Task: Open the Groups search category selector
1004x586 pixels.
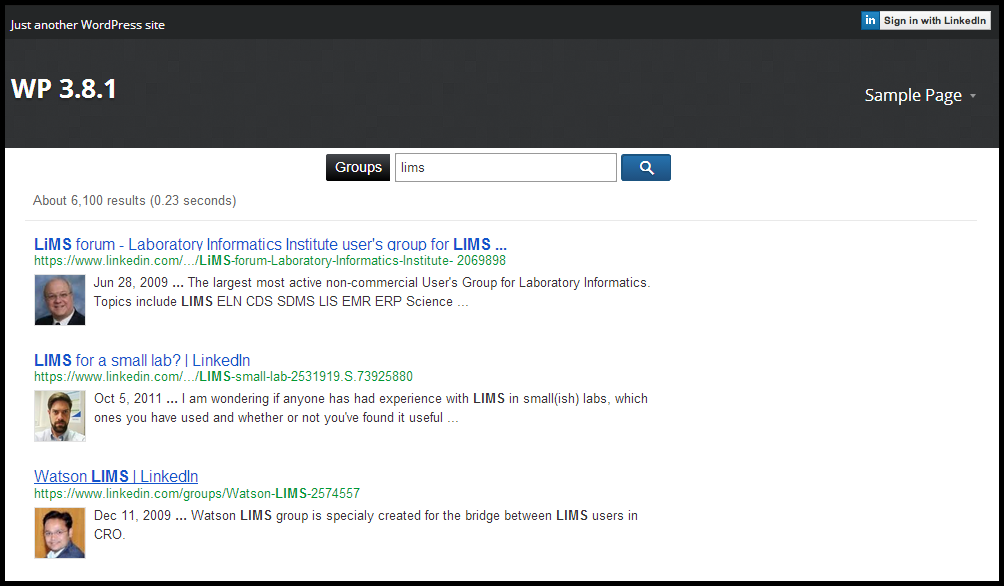Action: click(358, 168)
